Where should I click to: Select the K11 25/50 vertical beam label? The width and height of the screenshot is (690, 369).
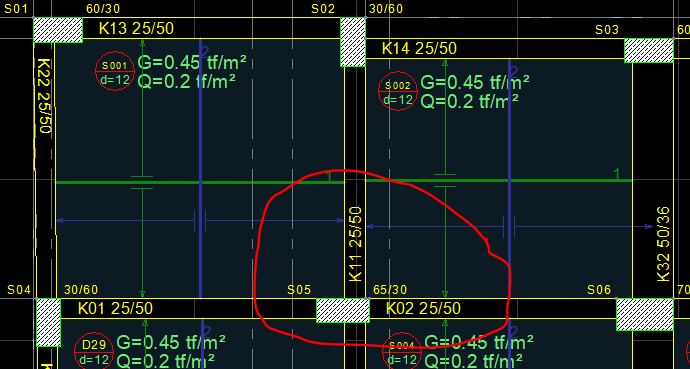pos(355,244)
